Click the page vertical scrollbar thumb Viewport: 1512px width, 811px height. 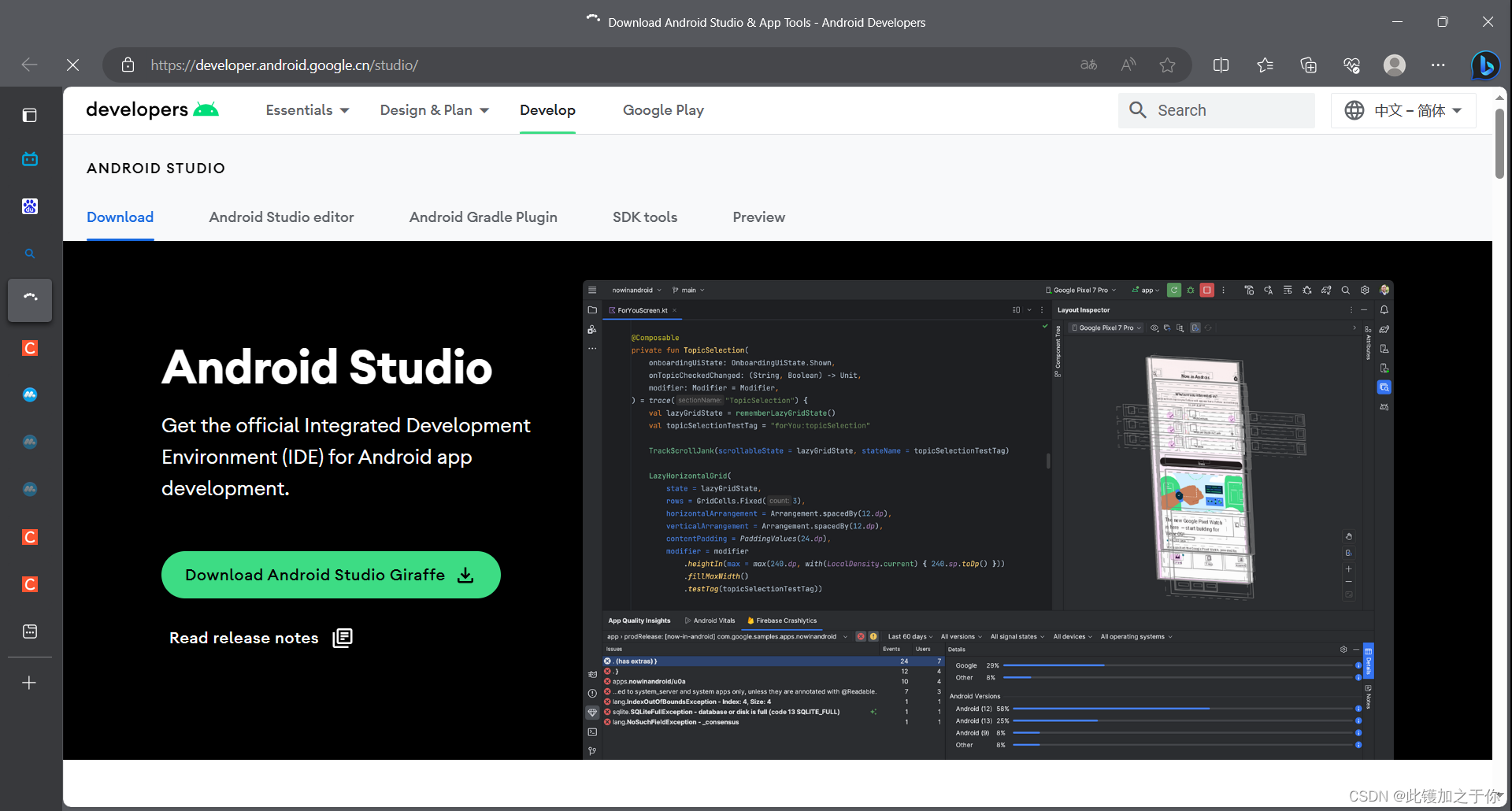[1499, 143]
